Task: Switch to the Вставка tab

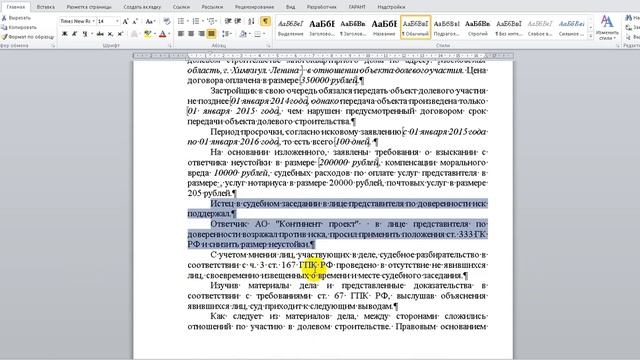Action: pyautogui.click(x=45, y=7)
